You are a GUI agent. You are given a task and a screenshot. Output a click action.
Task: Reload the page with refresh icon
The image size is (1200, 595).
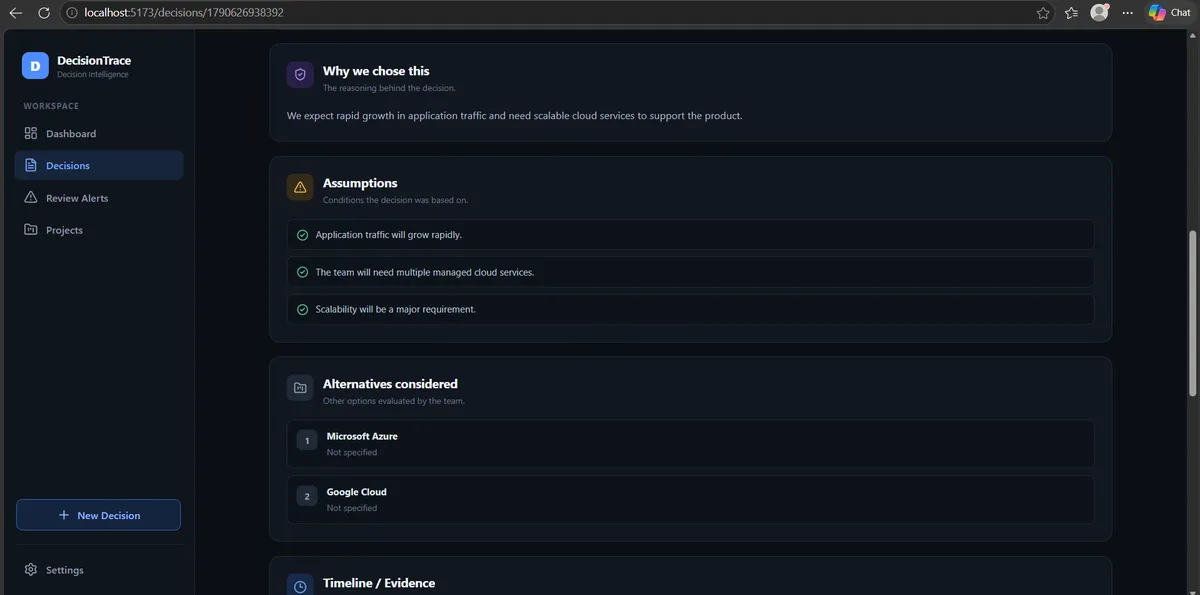[x=44, y=13]
